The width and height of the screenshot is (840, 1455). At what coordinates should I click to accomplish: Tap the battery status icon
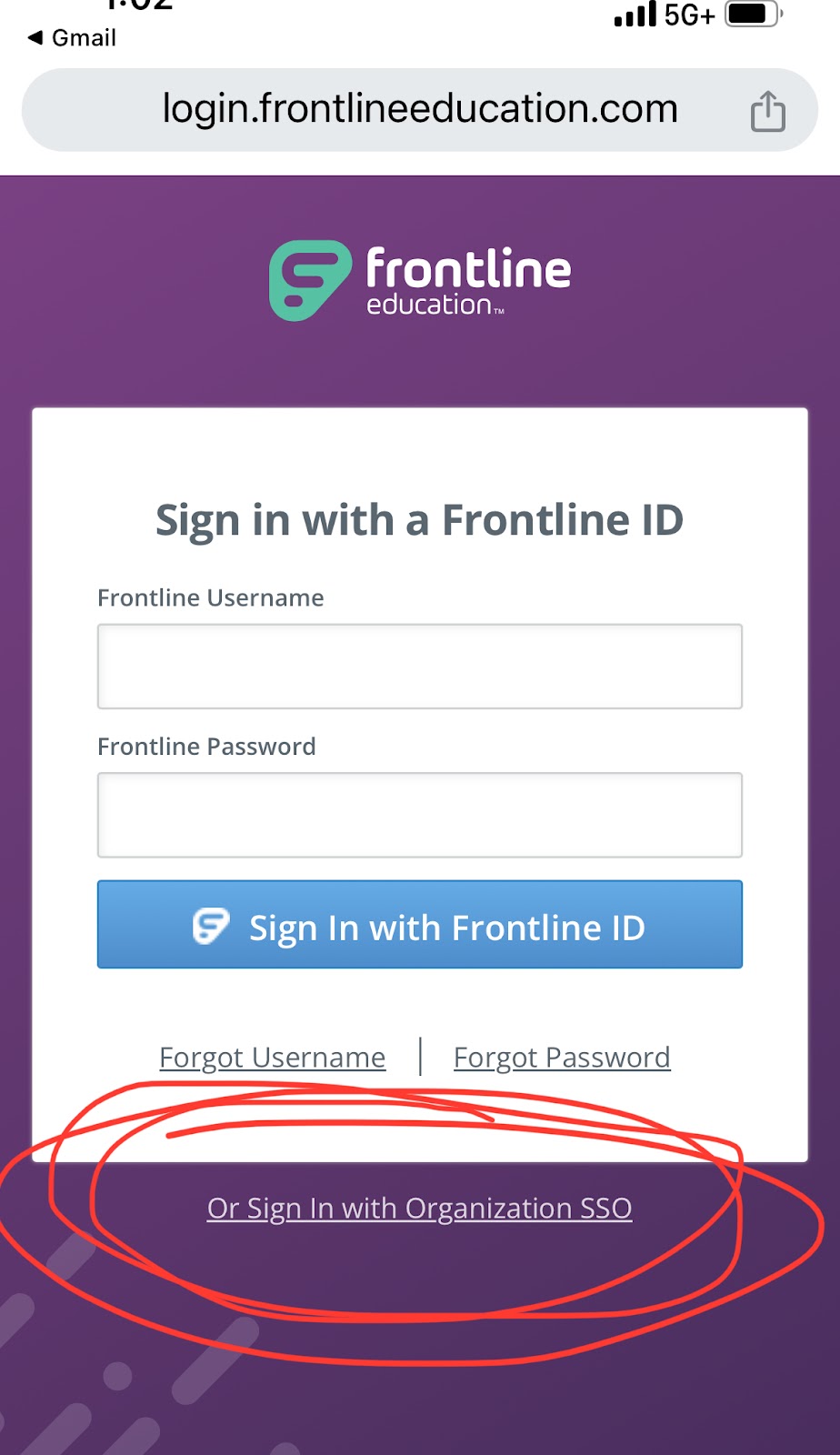point(754,14)
